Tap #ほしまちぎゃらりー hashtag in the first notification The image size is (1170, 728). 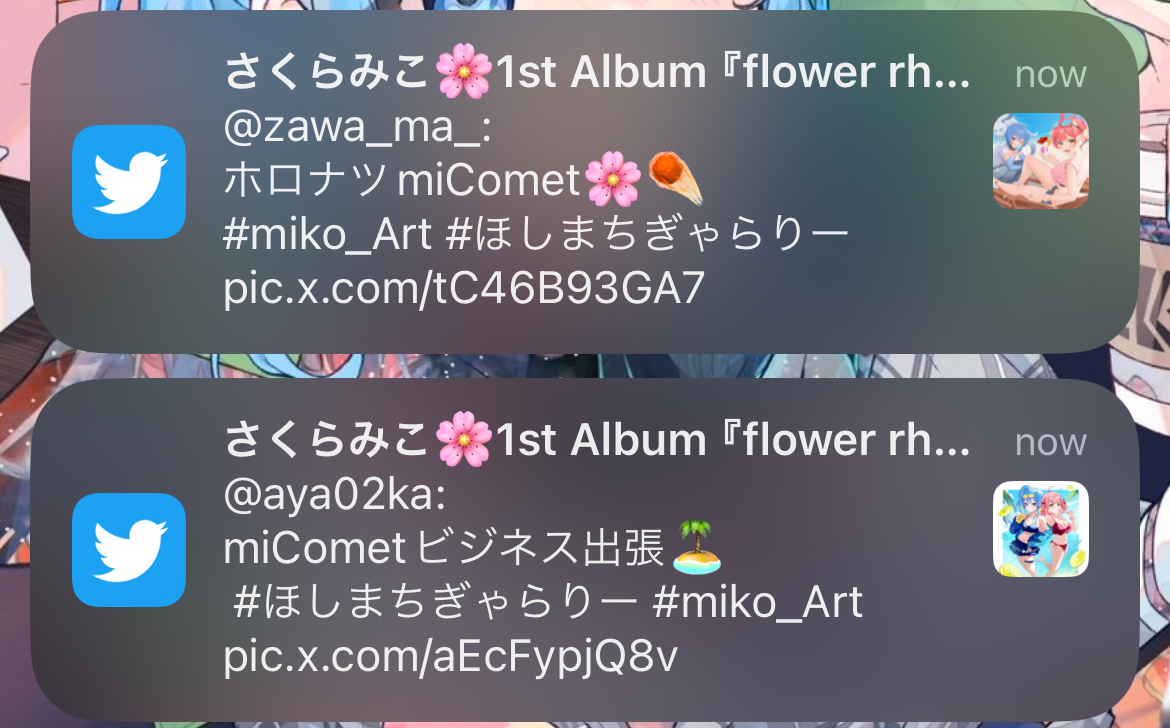647,235
